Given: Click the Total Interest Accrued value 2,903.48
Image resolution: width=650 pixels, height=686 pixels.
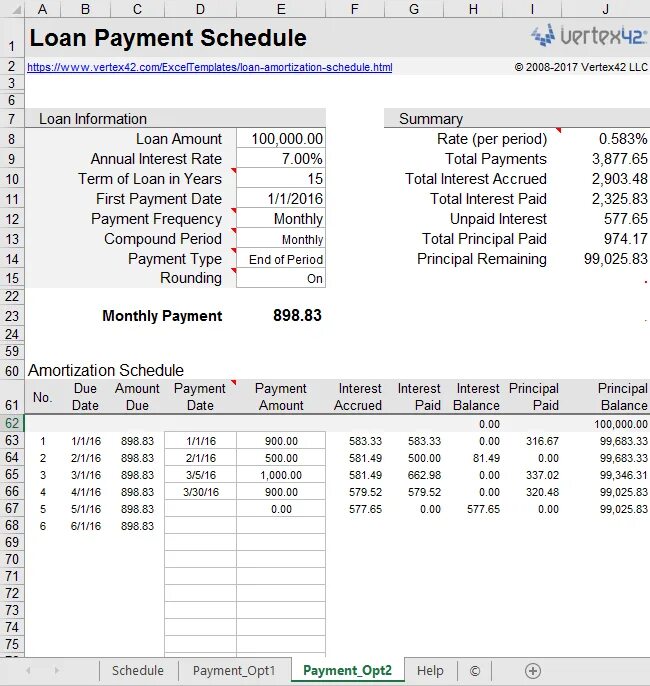Looking at the screenshot, I should [x=619, y=178].
